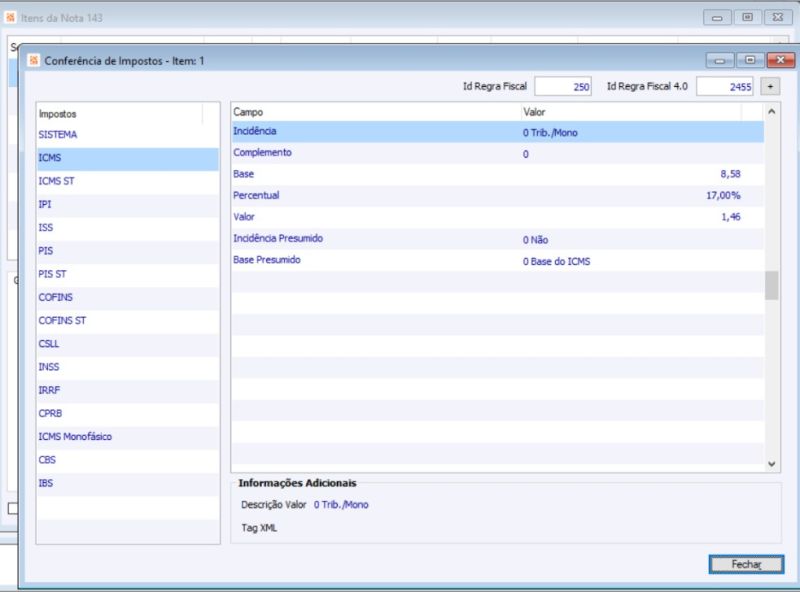Select the Valor field row
Viewport: 800px width, 592px height.
pos(497,217)
